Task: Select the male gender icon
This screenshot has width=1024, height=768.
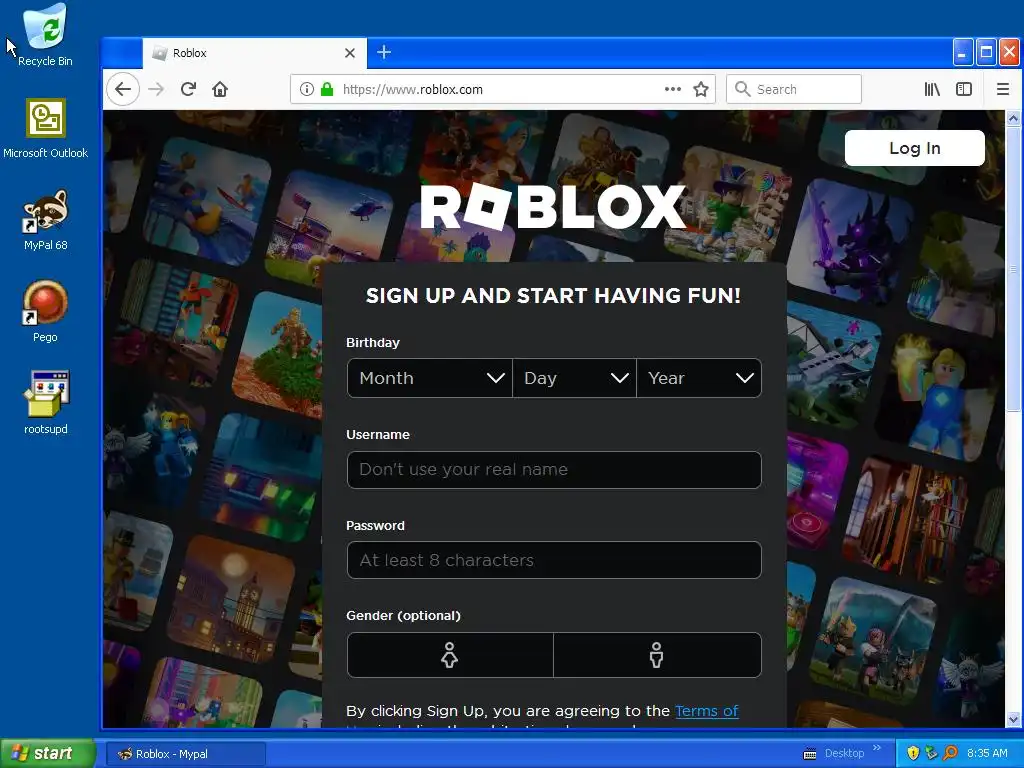Action: (656, 655)
